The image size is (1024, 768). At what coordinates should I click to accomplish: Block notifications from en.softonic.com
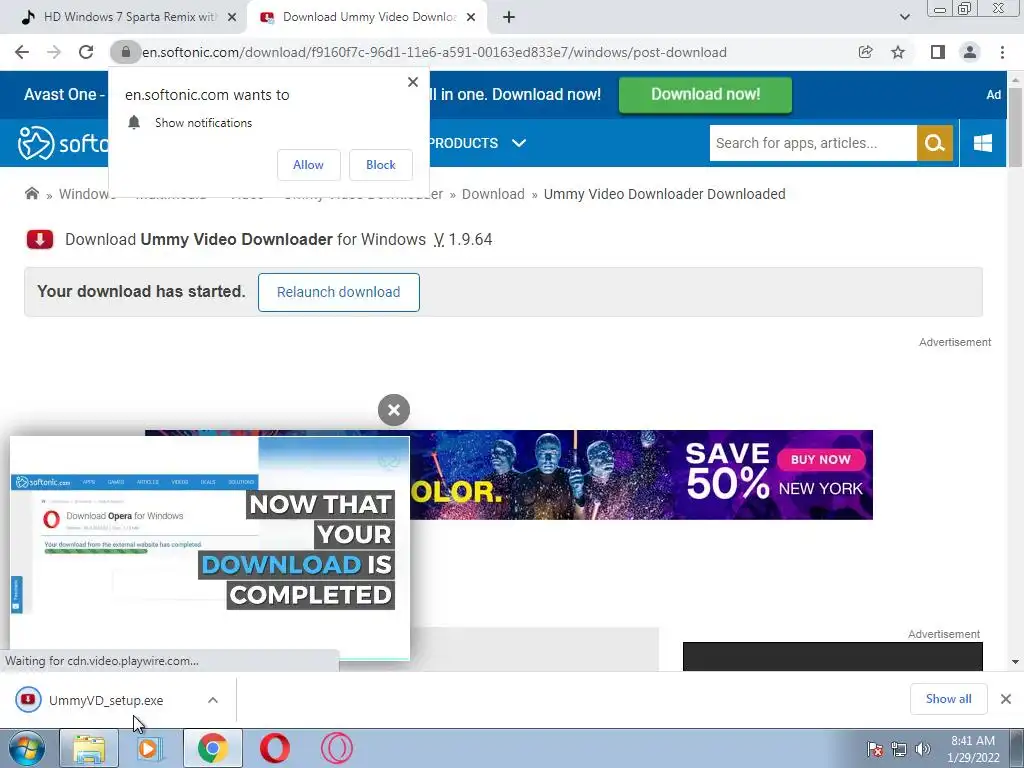(x=381, y=165)
